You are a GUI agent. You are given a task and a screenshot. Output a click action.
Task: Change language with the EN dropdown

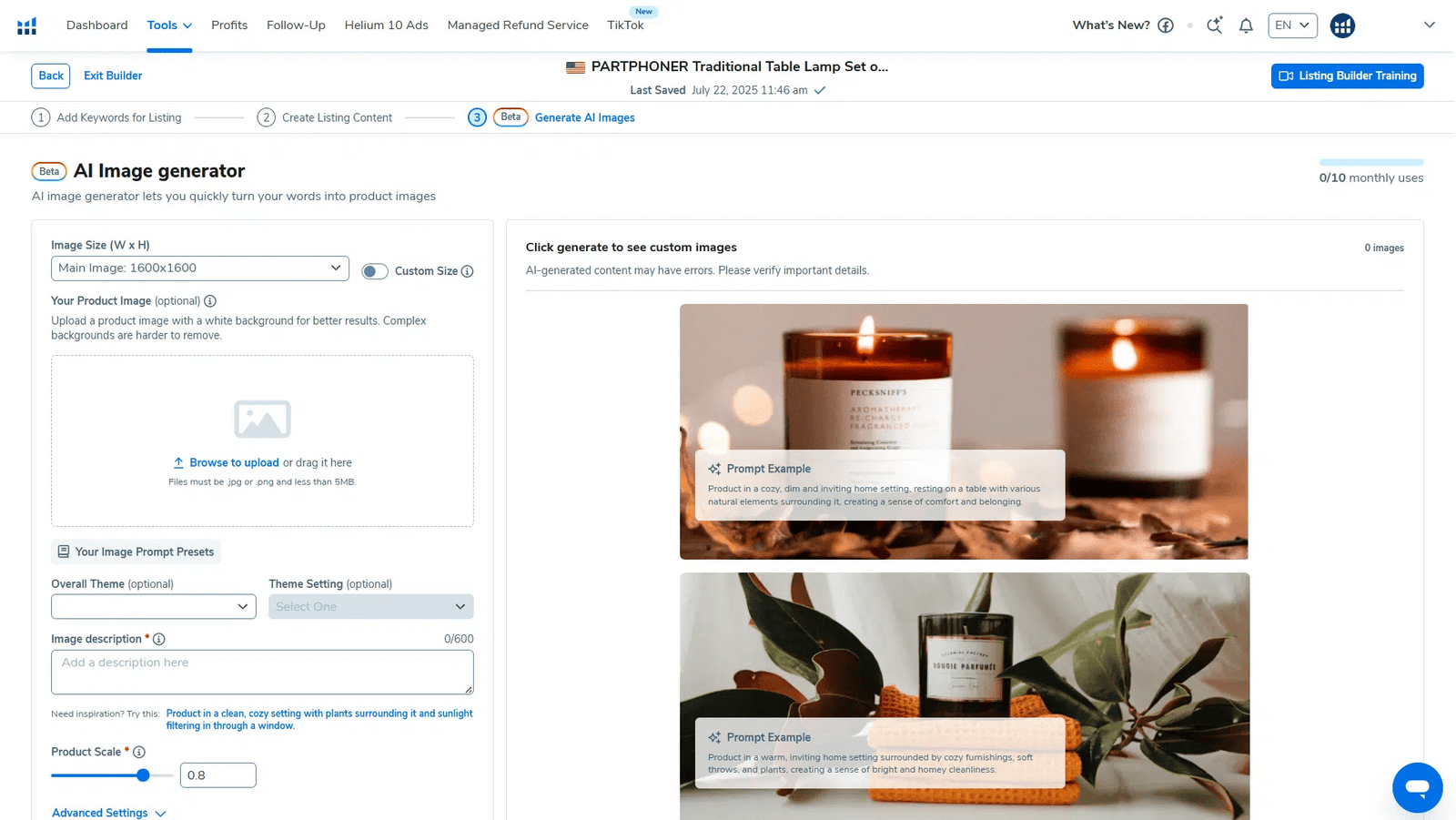click(x=1291, y=25)
